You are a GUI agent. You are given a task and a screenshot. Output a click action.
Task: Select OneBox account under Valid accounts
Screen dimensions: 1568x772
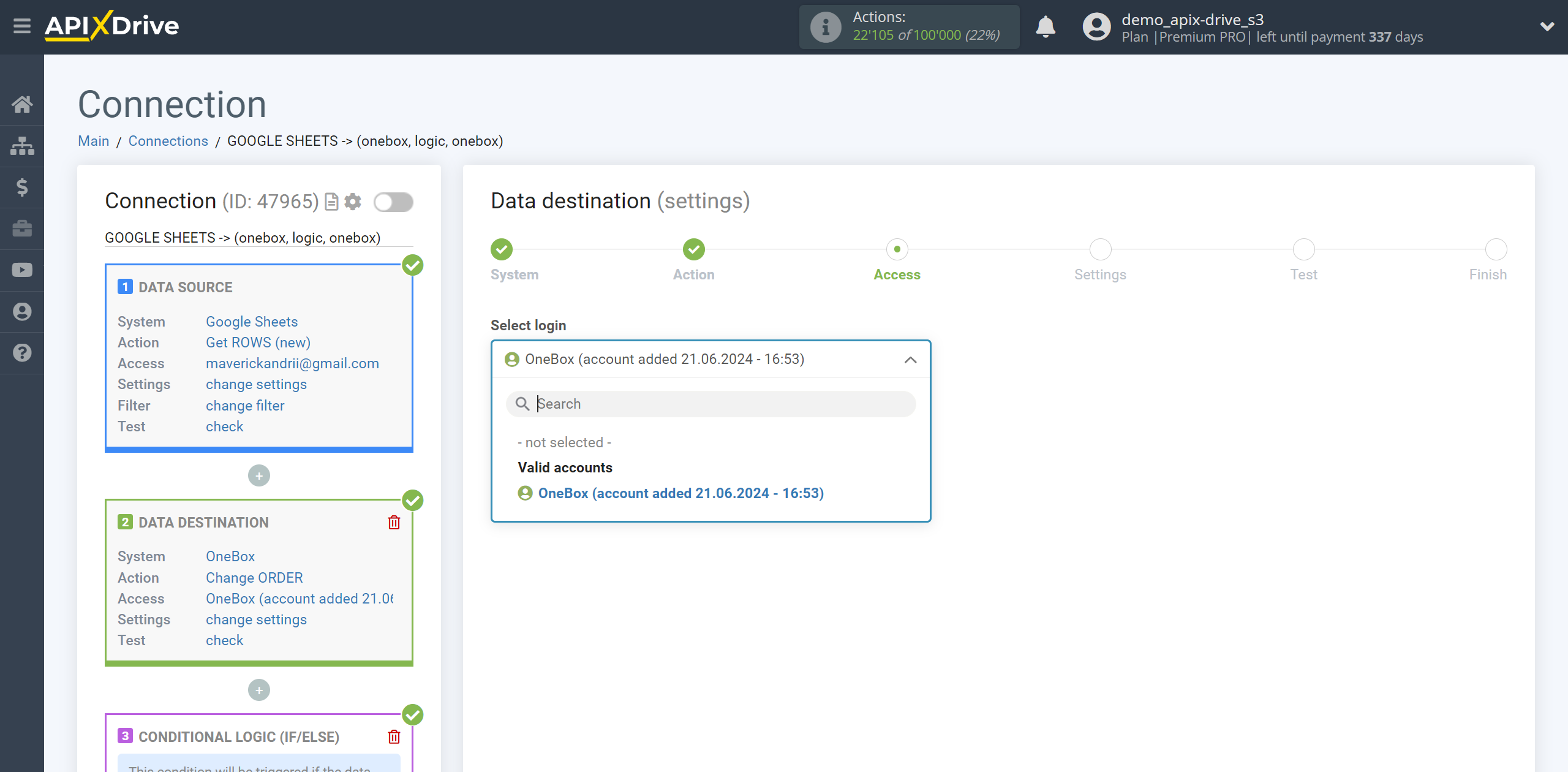tap(671, 493)
